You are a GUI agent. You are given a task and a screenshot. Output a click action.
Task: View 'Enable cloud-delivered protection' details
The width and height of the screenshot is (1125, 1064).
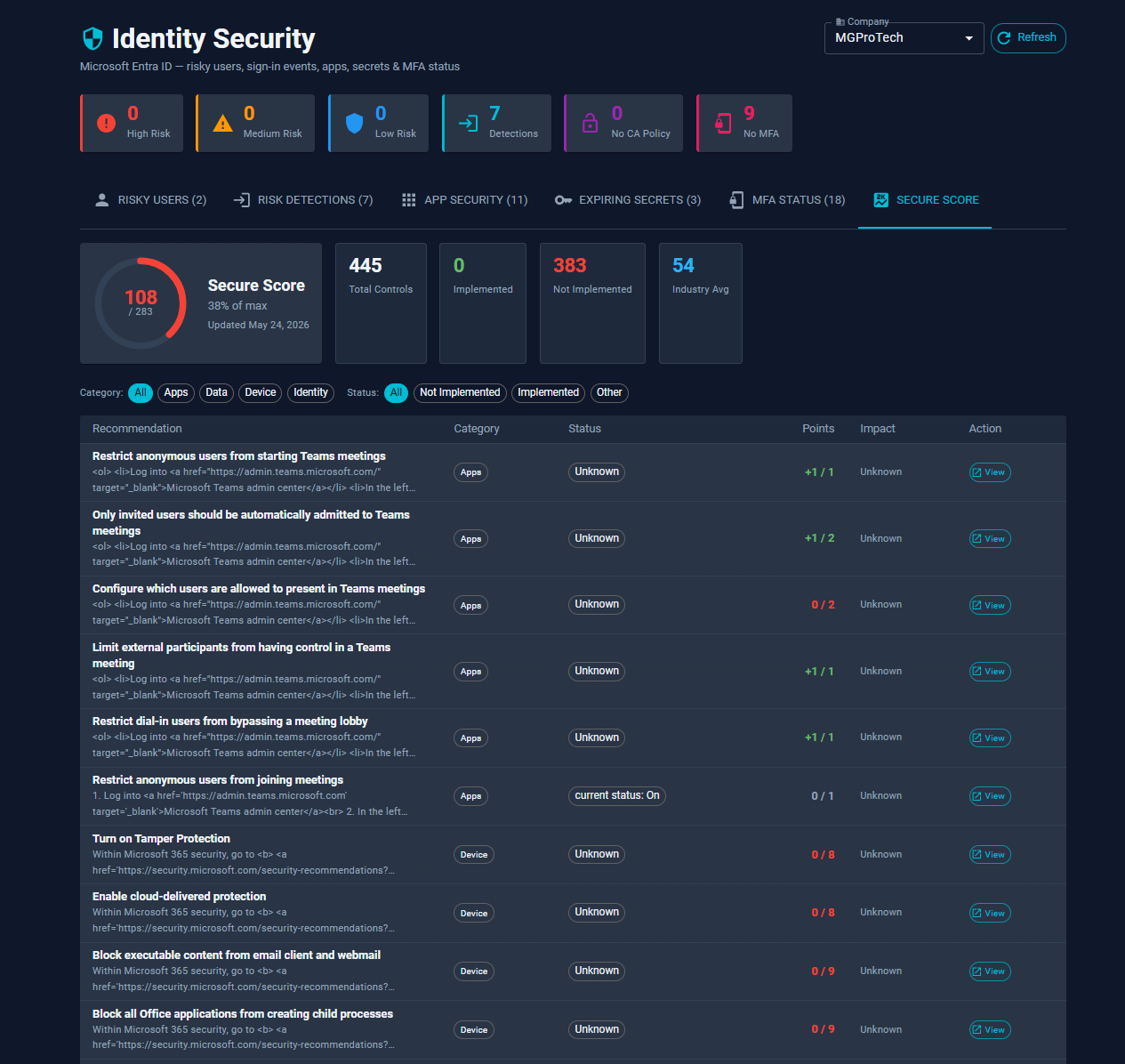pyautogui.click(x=990, y=914)
